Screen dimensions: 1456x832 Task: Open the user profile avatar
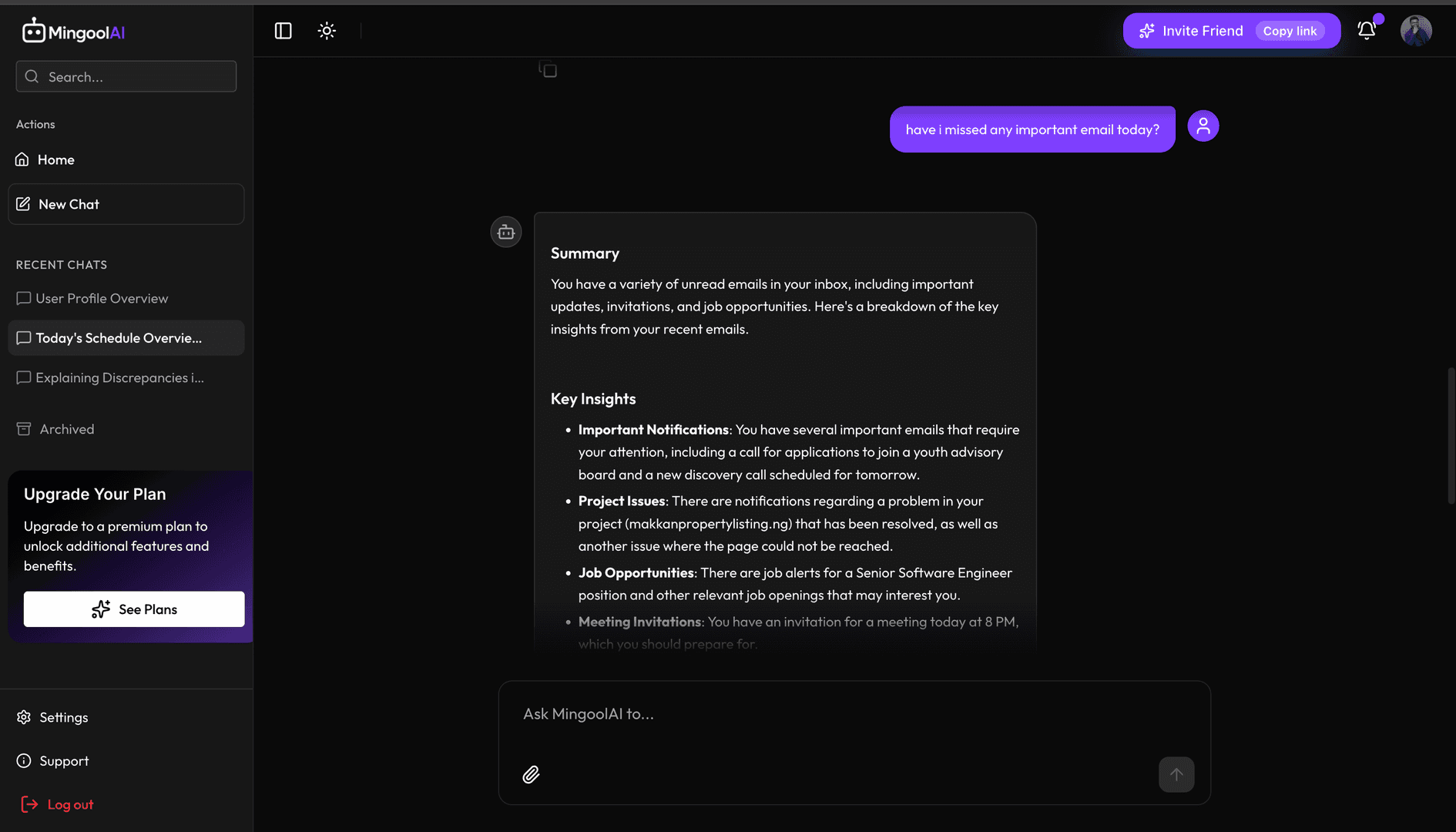pos(1416,31)
